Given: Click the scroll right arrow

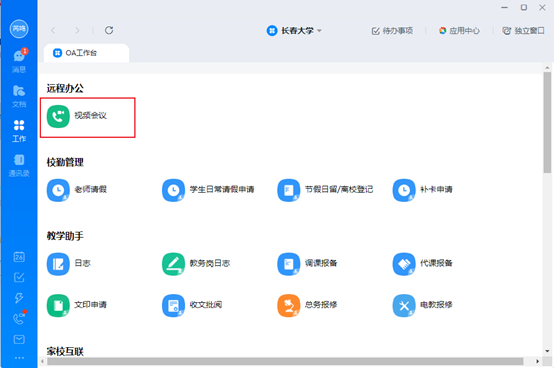Looking at the screenshot, I should pyautogui.click(x=537, y=361).
